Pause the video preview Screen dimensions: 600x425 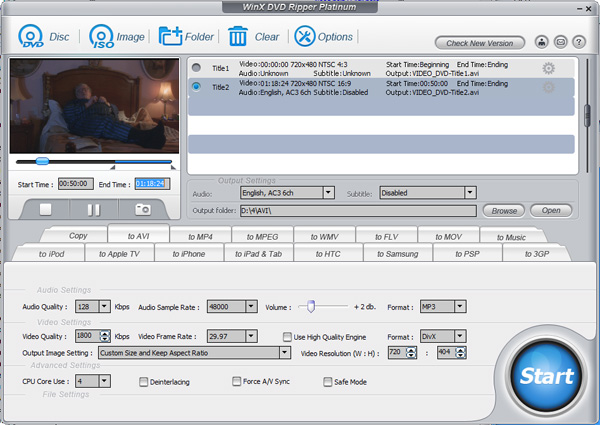pos(93,209)
